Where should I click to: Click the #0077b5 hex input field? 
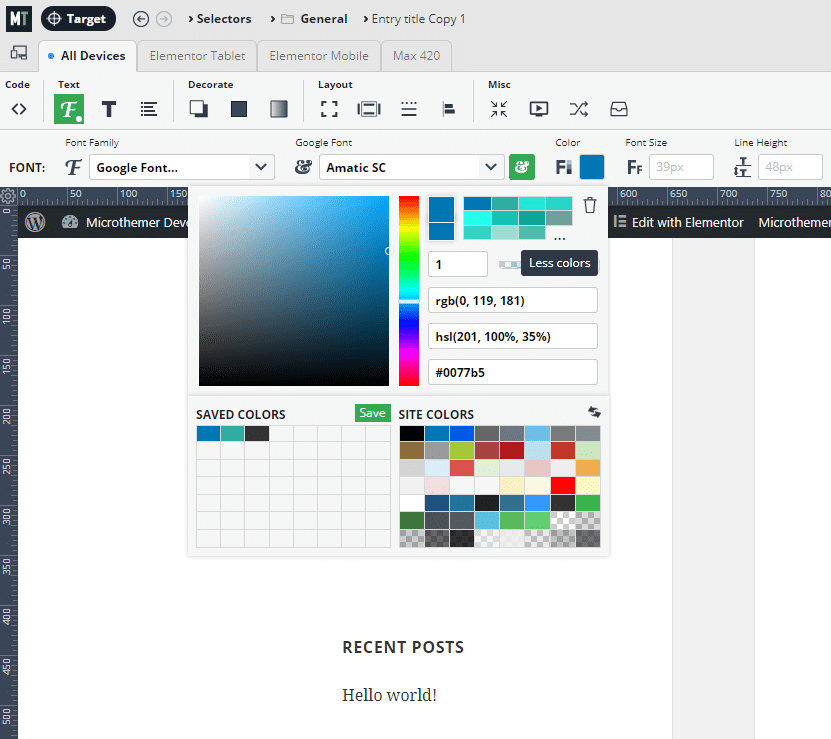pos(512,372)
